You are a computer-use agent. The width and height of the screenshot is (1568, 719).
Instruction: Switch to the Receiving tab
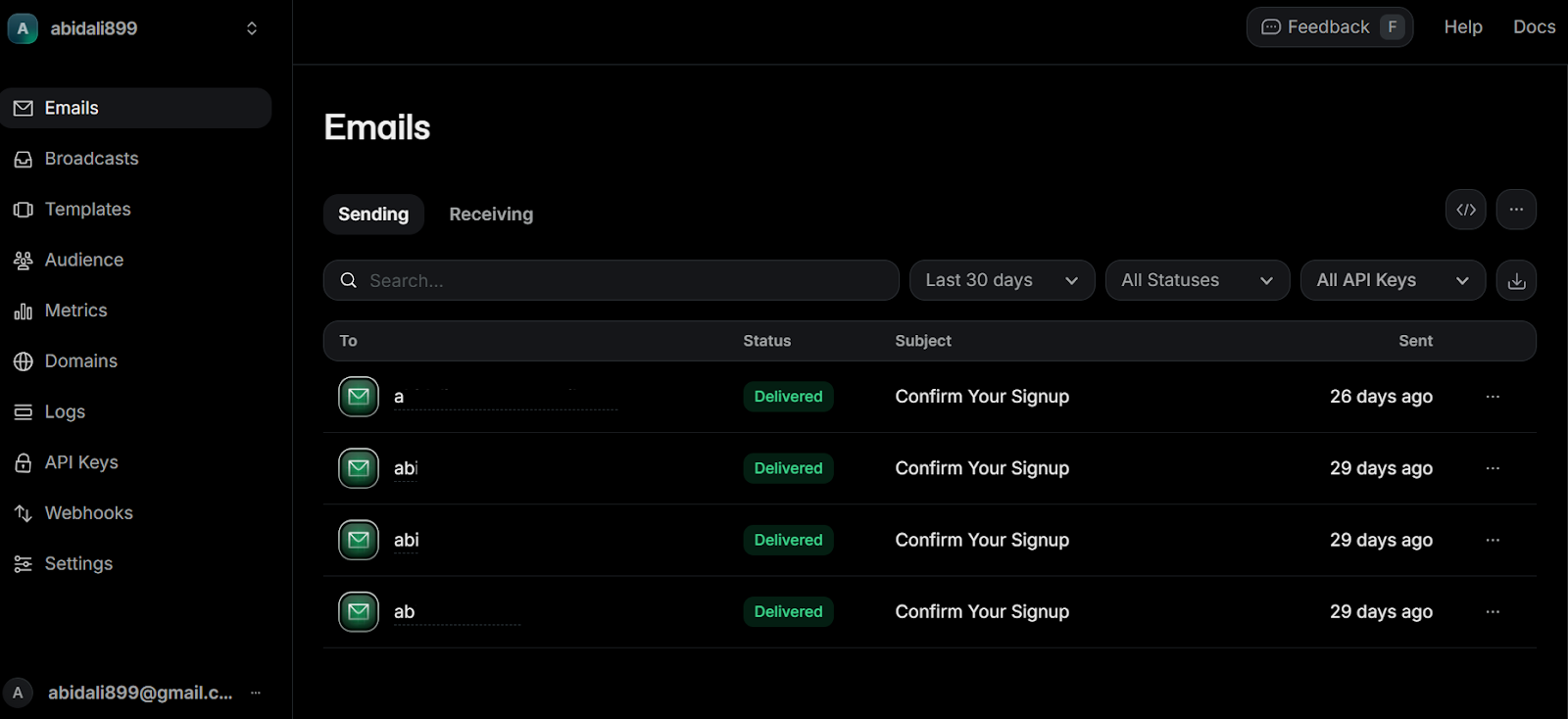(491, 215)
